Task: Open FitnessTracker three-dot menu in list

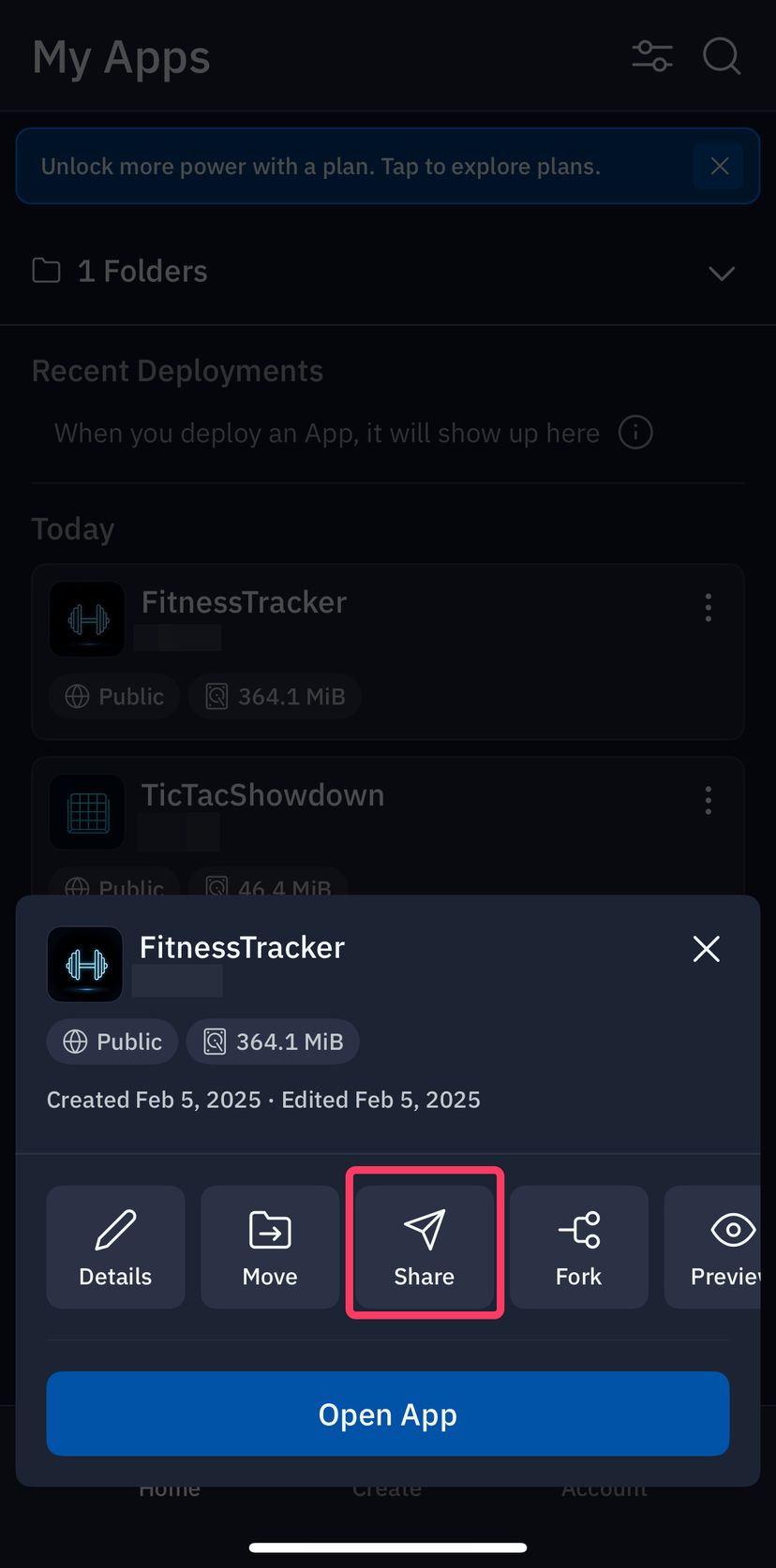Action: [709, 608]
